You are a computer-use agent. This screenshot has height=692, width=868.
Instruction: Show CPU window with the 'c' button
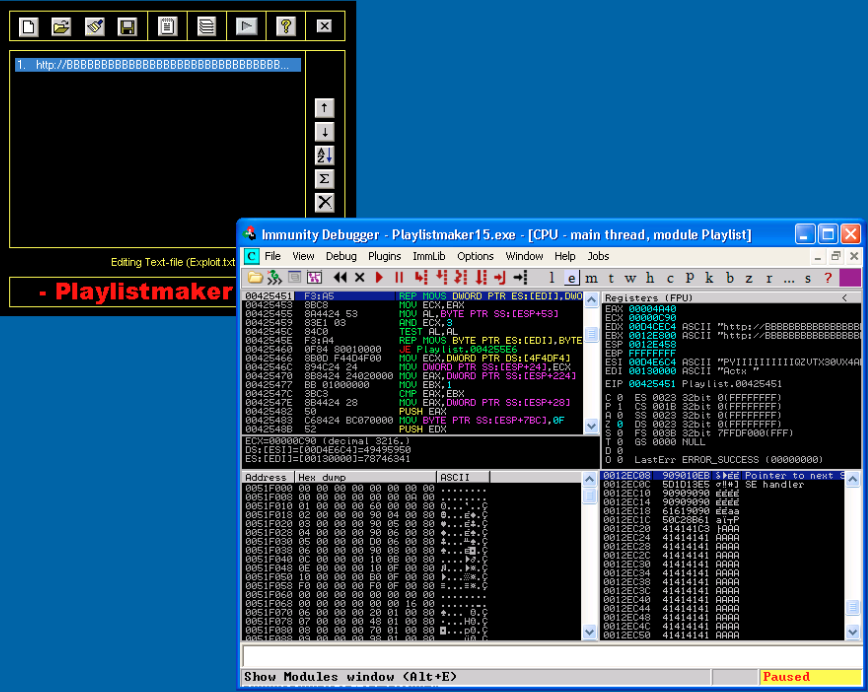click(x=670, y=278)
